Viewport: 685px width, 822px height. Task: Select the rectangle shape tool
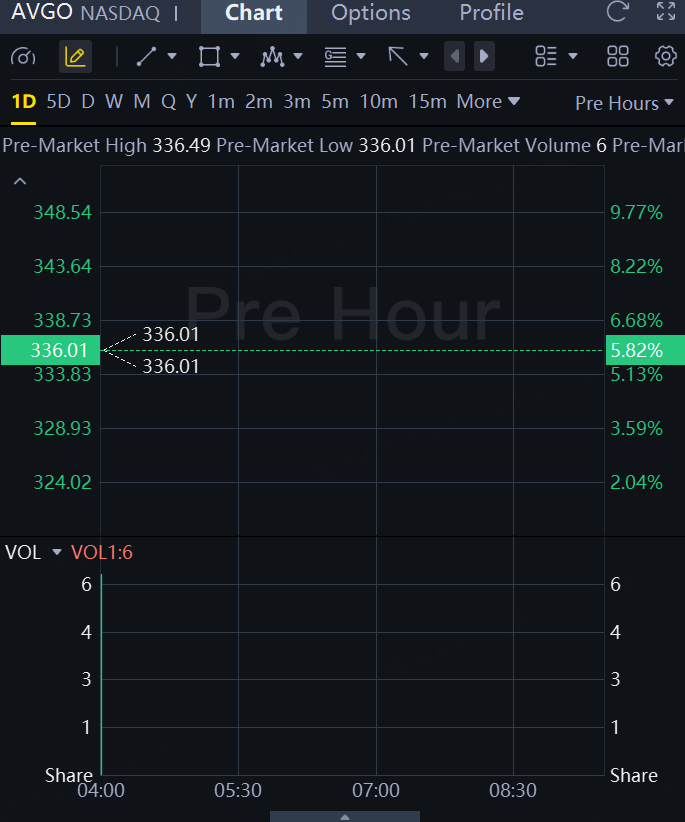coord(209,57)
